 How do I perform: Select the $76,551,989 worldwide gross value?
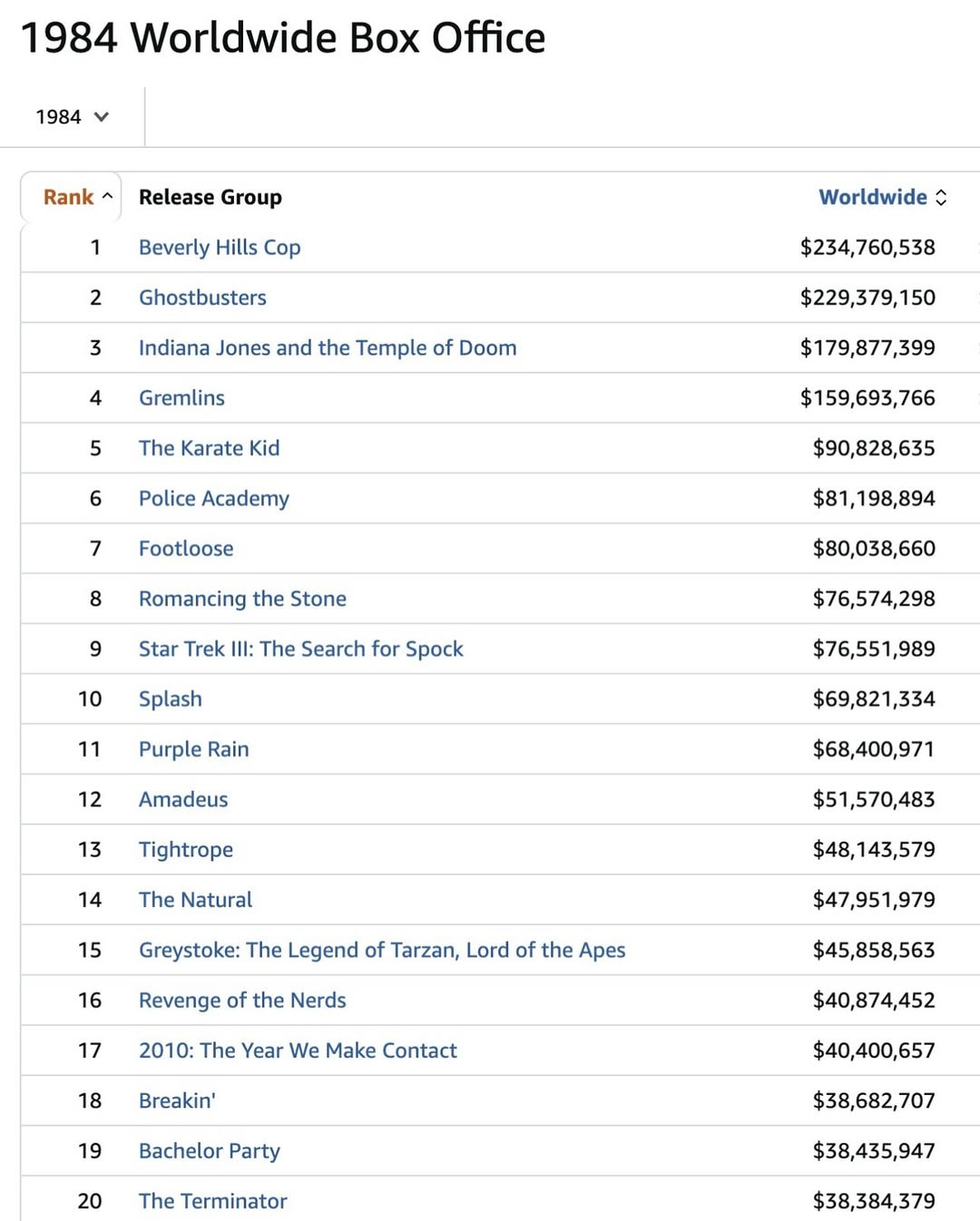point(874,649)
